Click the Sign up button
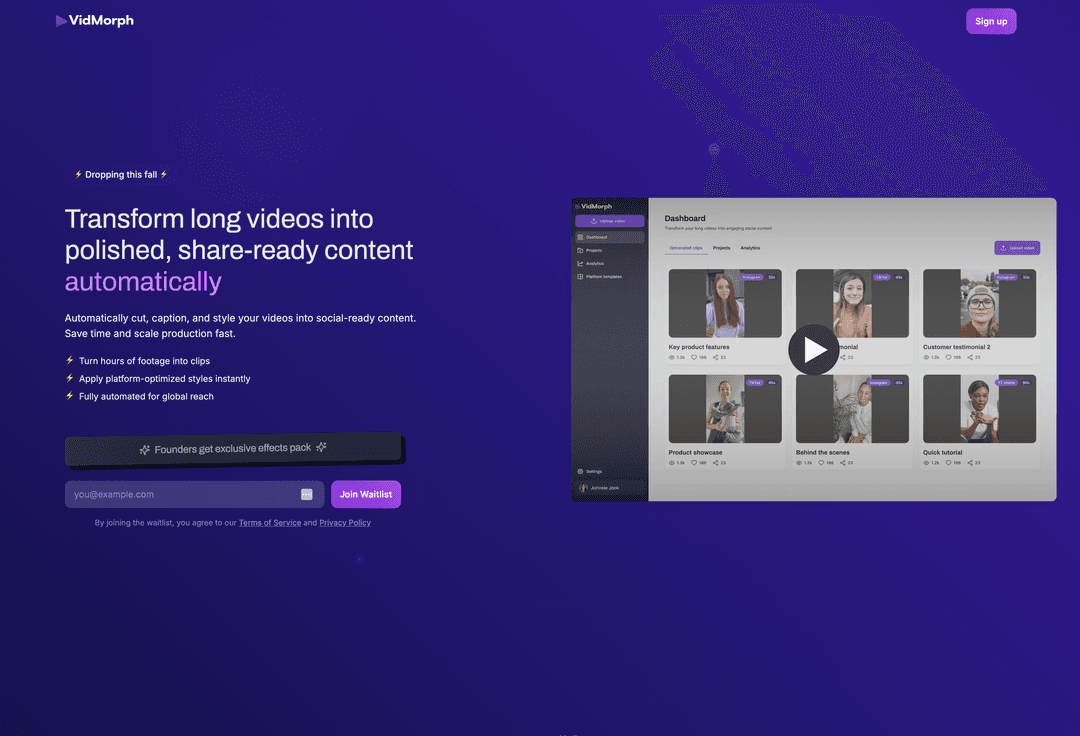 pos(990,20)
